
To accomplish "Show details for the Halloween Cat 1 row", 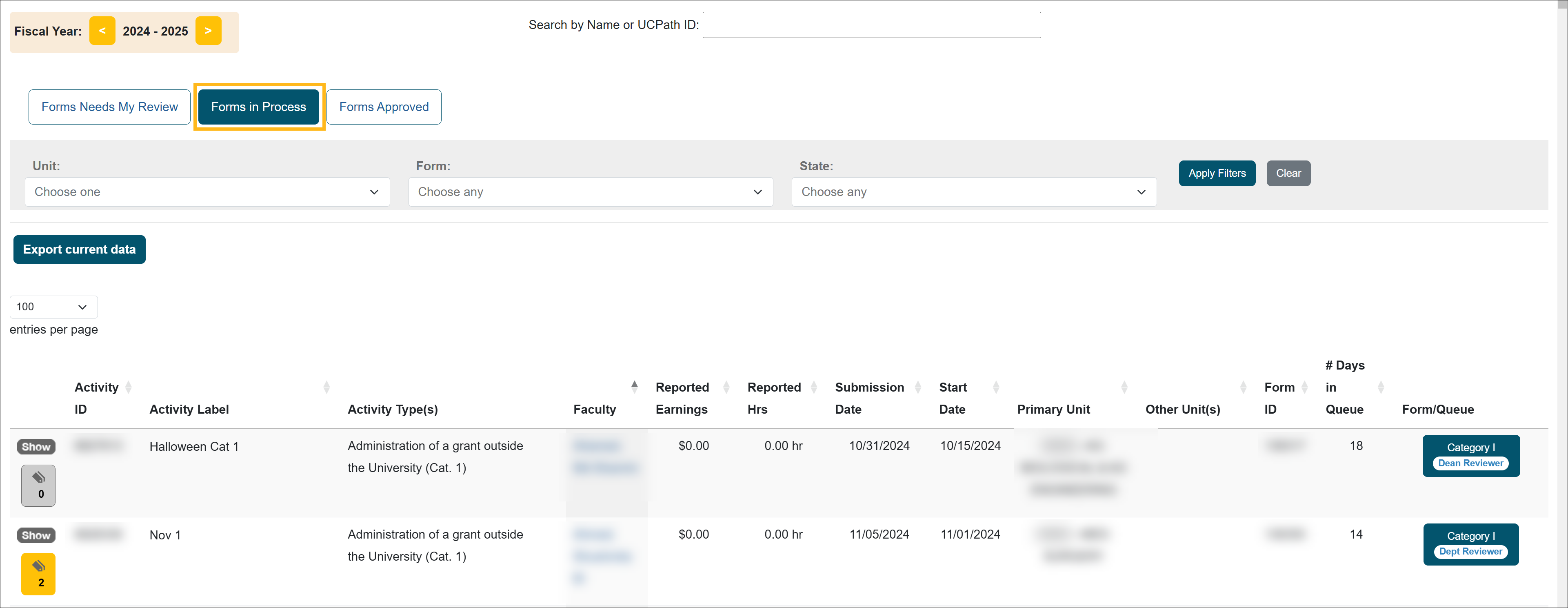I will click(x=36, y=446).
